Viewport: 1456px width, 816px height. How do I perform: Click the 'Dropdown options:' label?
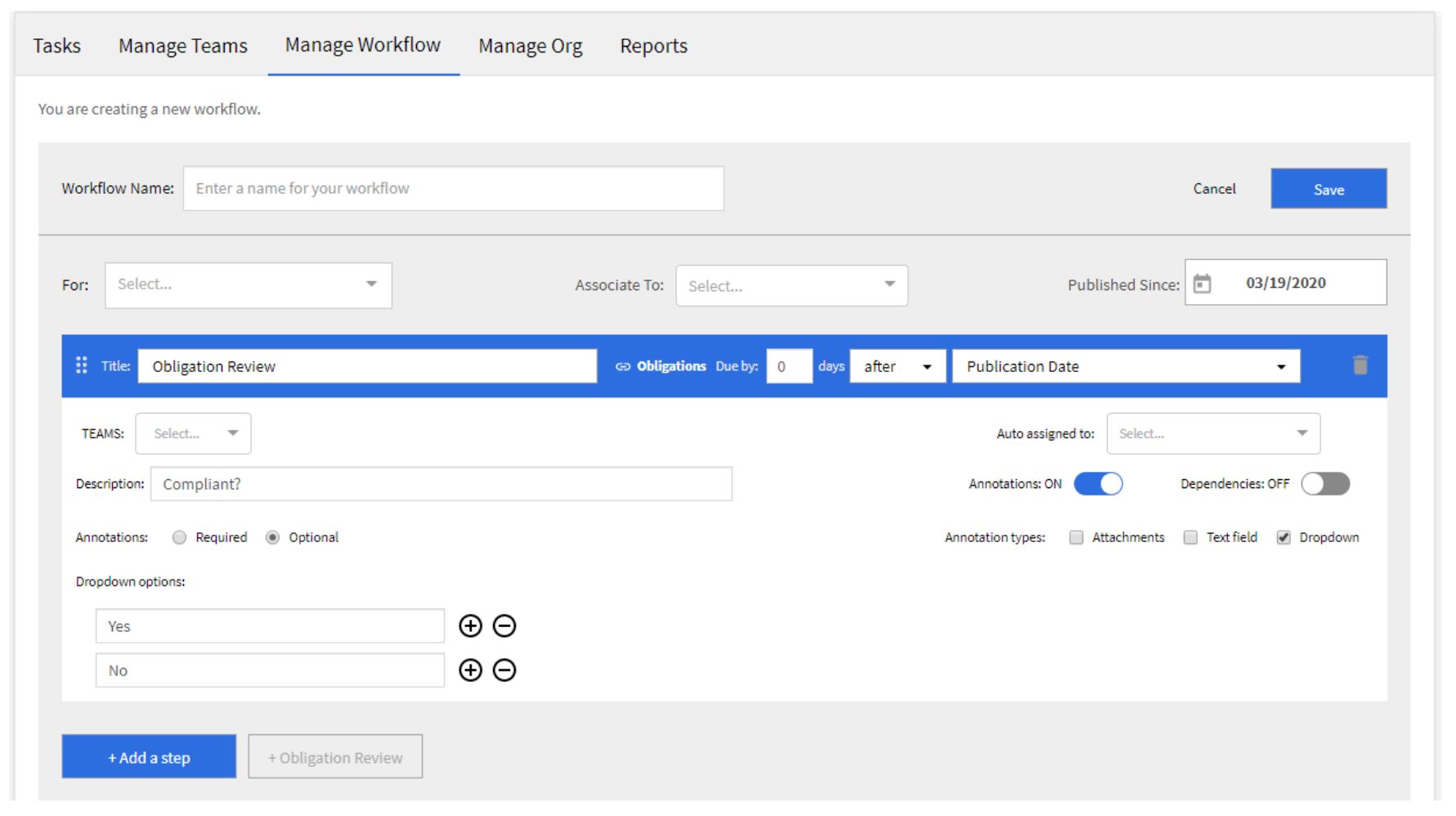(x=131, y=582)
